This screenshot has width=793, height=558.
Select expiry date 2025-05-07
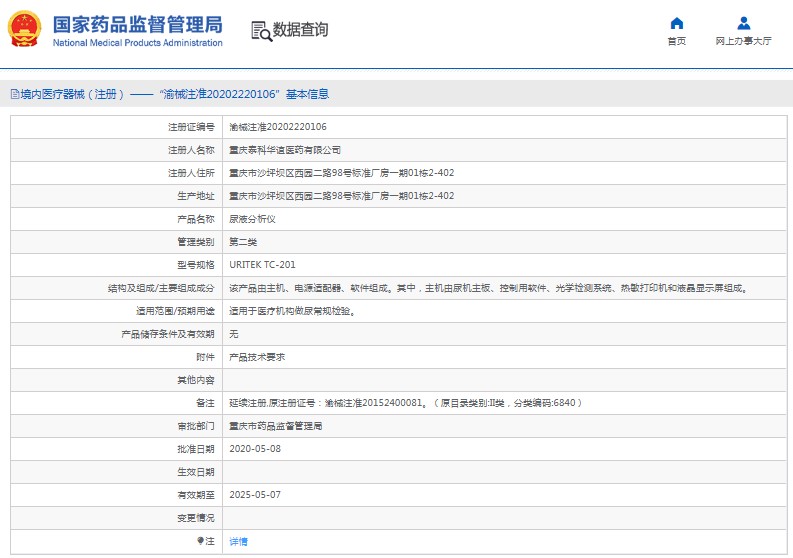point(255,495)
